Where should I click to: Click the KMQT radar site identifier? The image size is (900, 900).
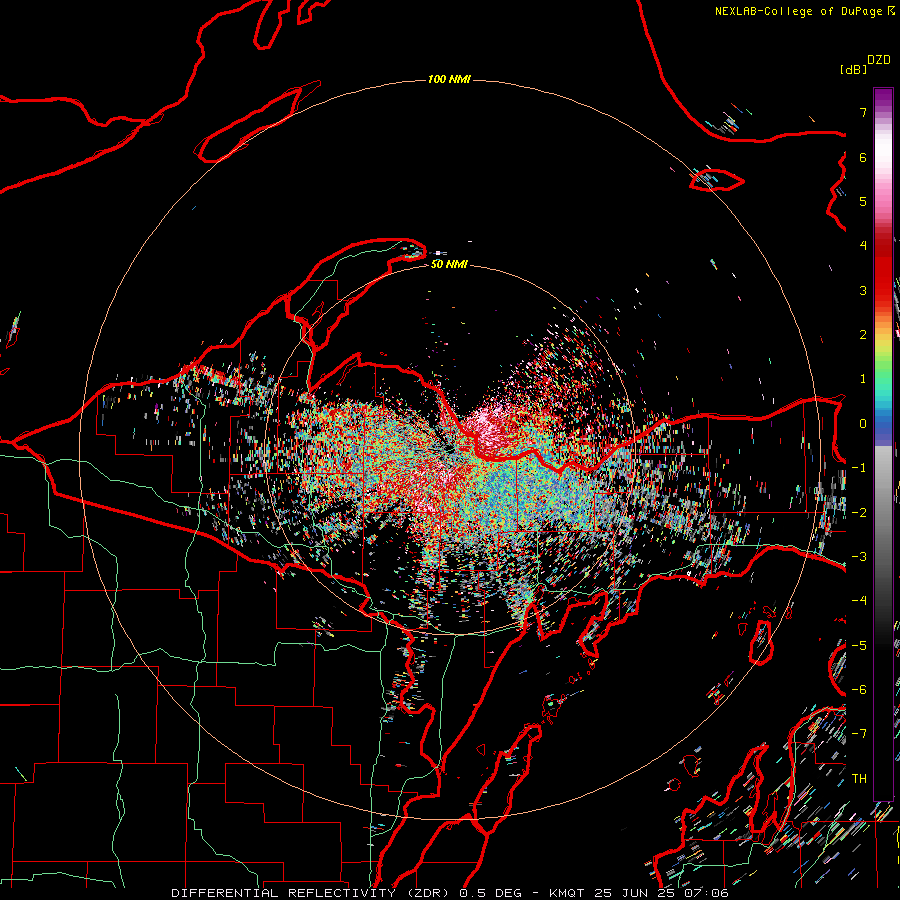567,893
